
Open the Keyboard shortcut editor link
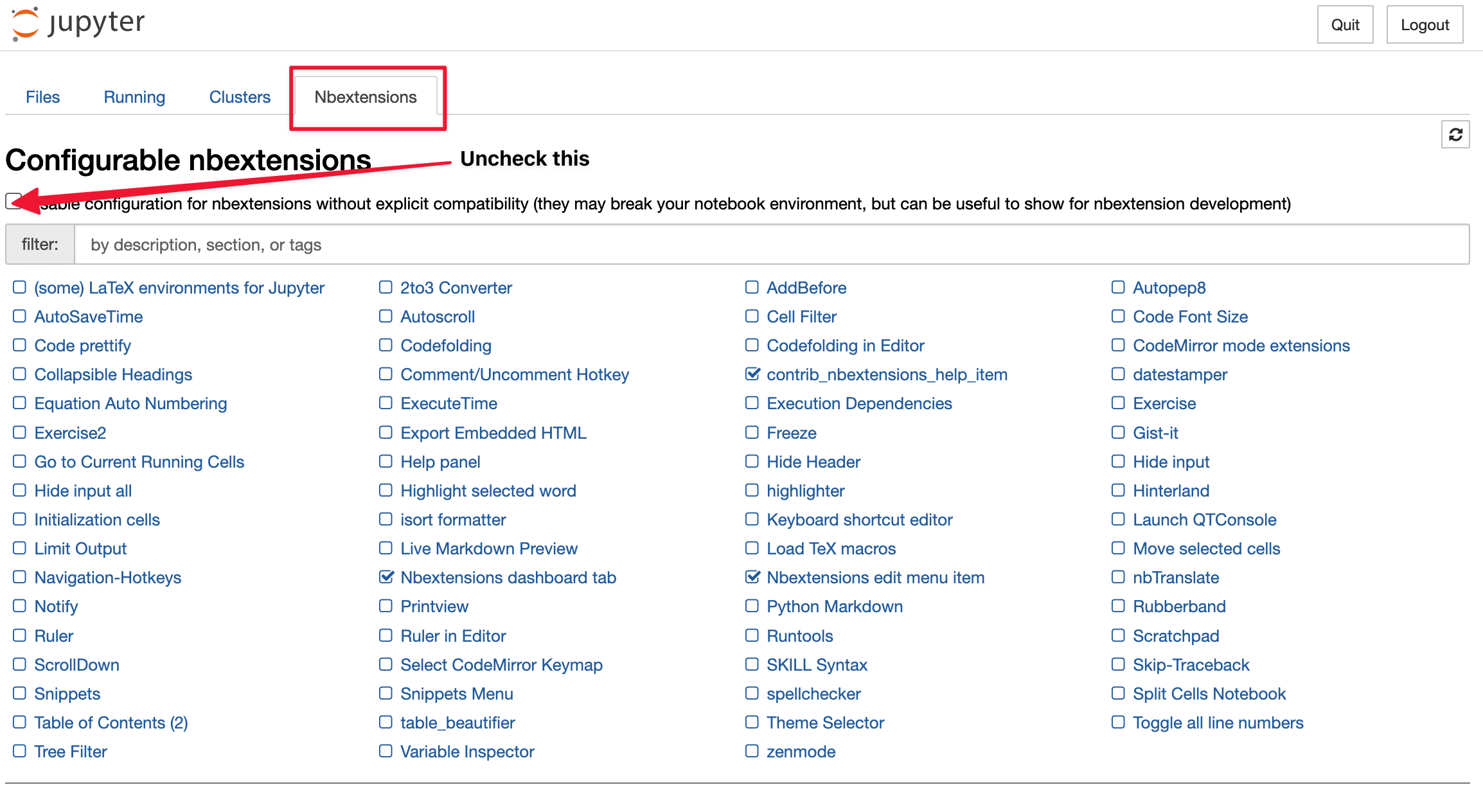point(860,520)
